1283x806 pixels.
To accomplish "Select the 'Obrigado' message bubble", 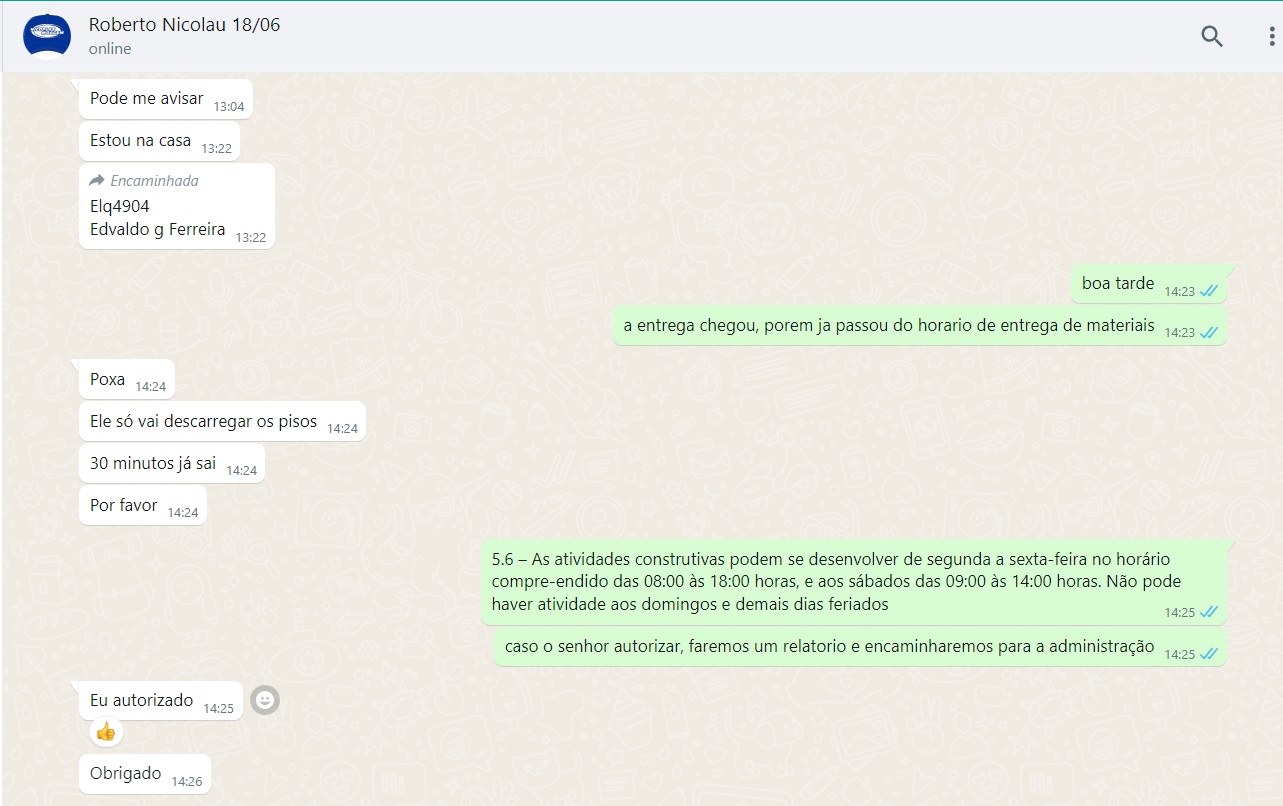I will [x=126, y=774].
